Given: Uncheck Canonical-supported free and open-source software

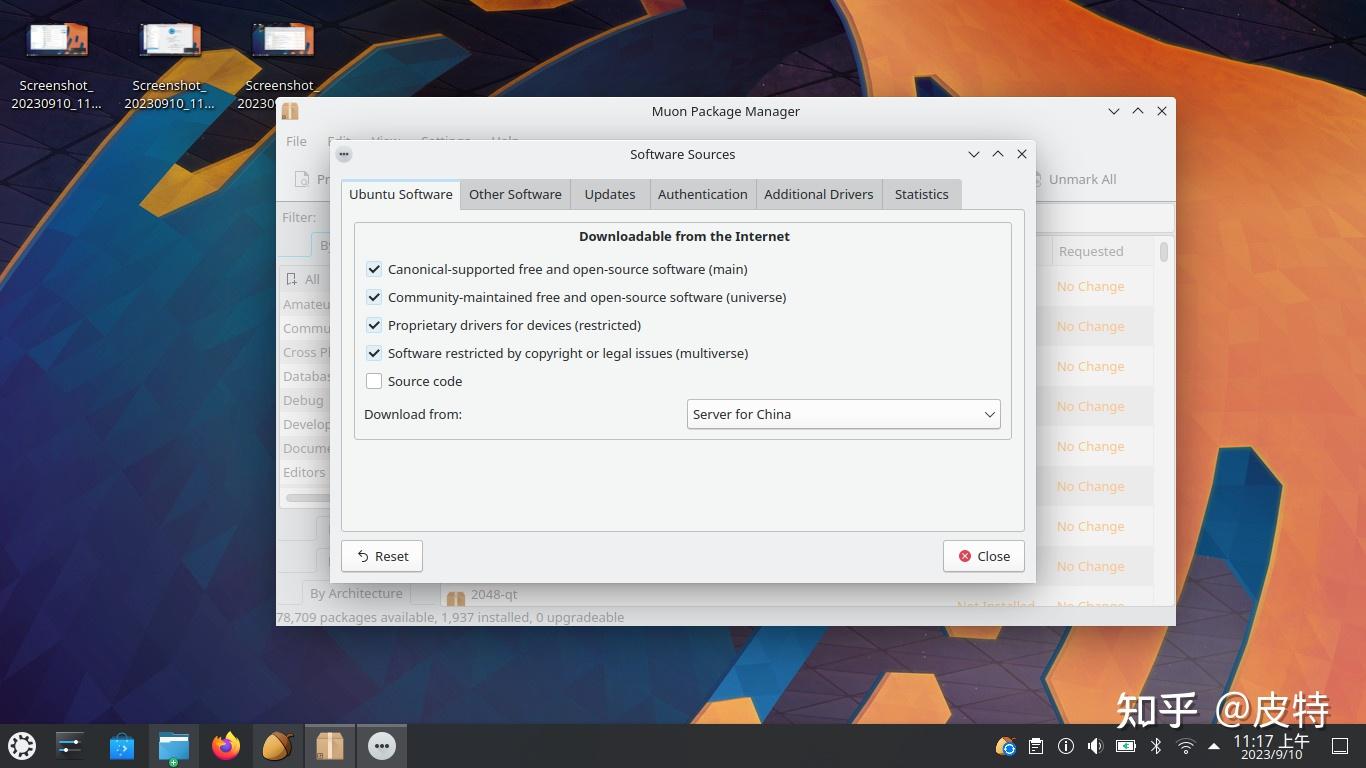Looking at the screenshot, I should click(x=374, y=269).
